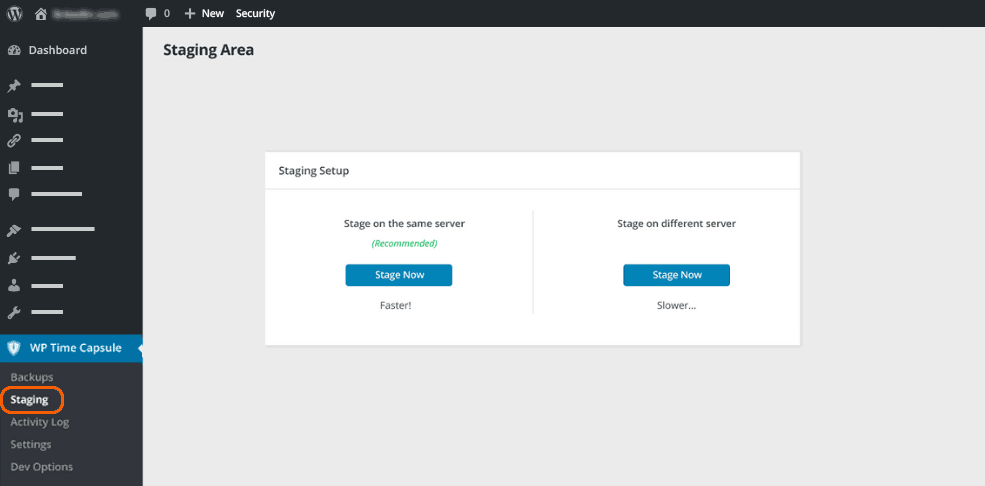This screenshot has height=486, width=985.
Task: Open Dev Options in the submenu
Action: click(41, 467)
